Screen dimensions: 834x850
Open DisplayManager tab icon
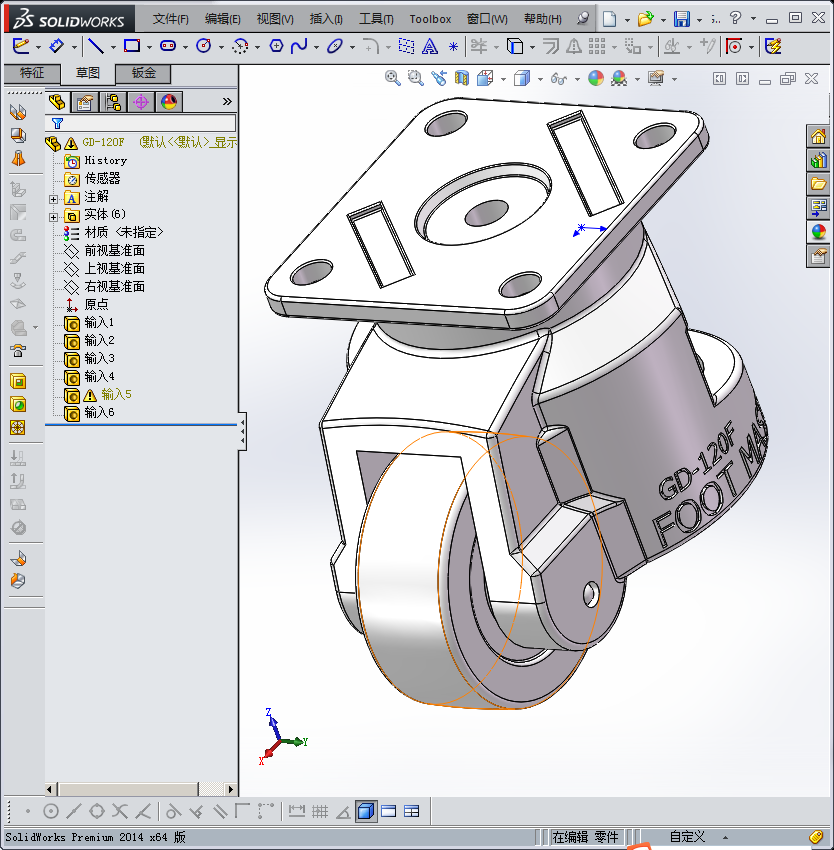pyautogui.click(x=169, y=101)
